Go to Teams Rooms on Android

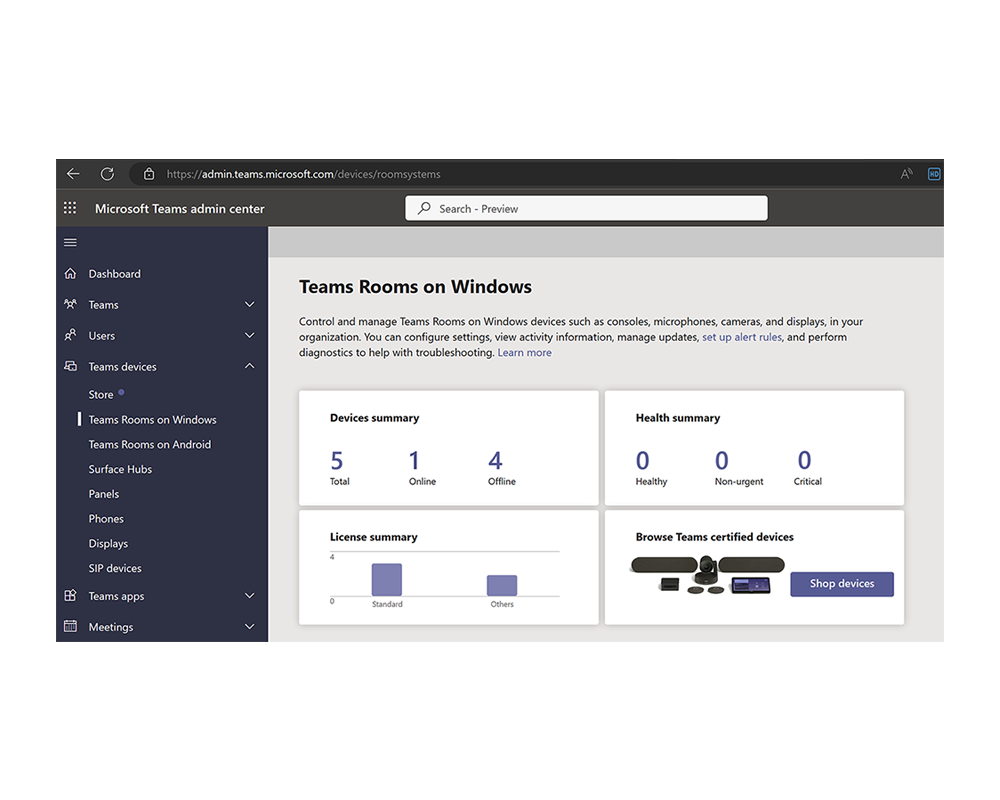pos(150,444)
